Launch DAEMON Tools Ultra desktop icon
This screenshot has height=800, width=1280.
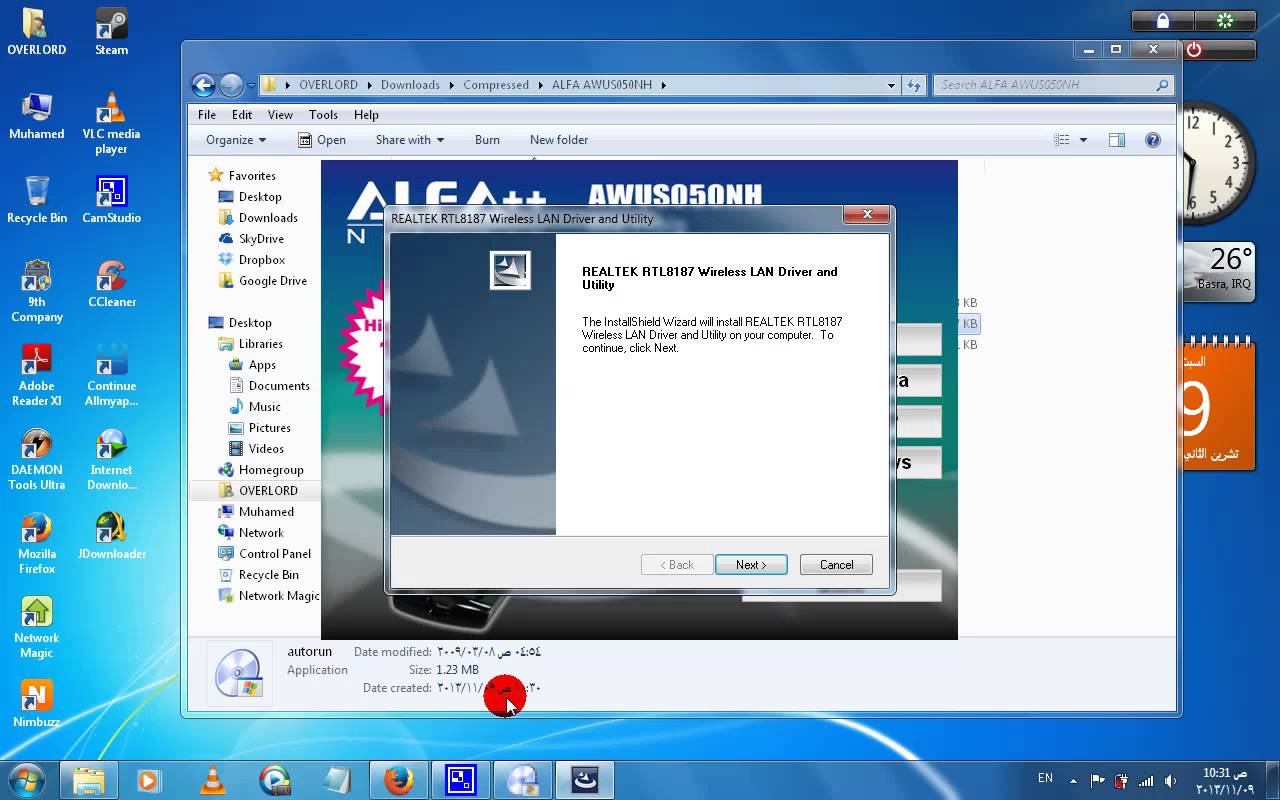click(37, 459)
